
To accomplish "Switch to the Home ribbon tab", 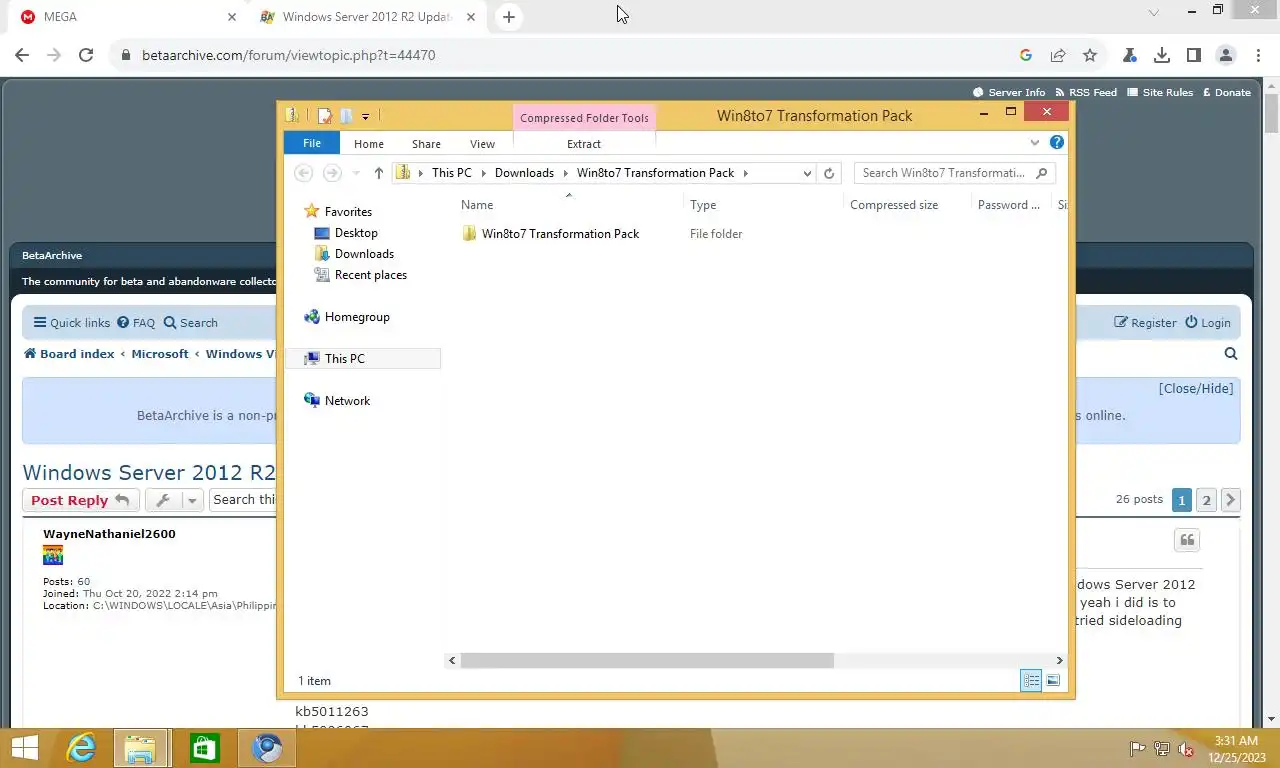I will click(369, 144).
